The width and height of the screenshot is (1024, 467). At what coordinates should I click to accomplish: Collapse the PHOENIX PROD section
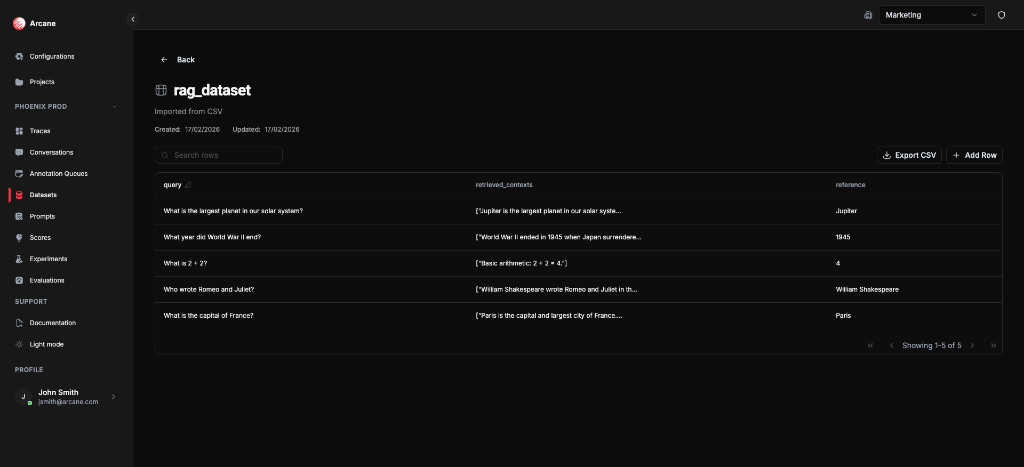click(114, 106)
